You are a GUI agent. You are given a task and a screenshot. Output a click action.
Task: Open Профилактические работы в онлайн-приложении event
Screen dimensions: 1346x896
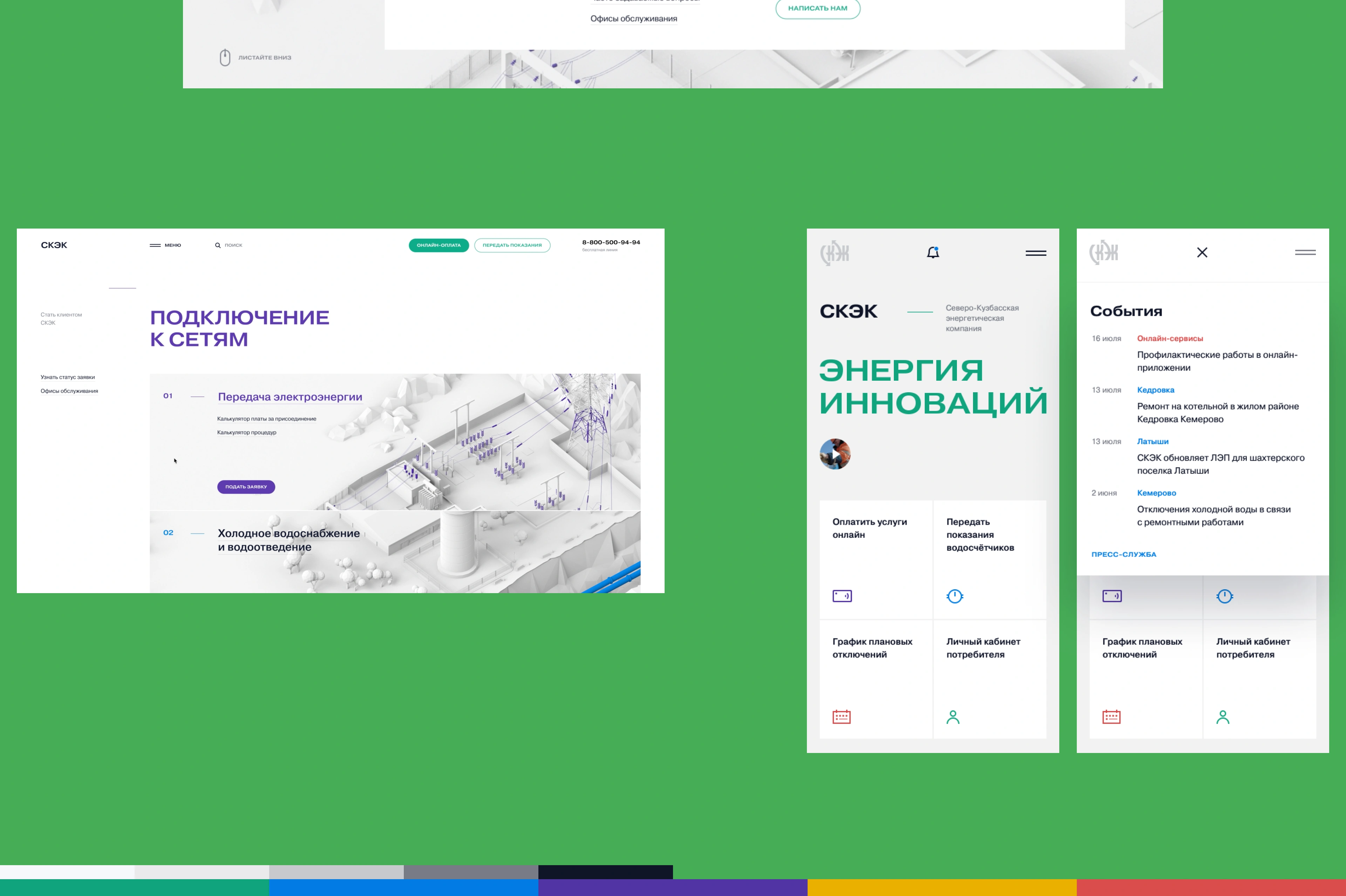1217,361
